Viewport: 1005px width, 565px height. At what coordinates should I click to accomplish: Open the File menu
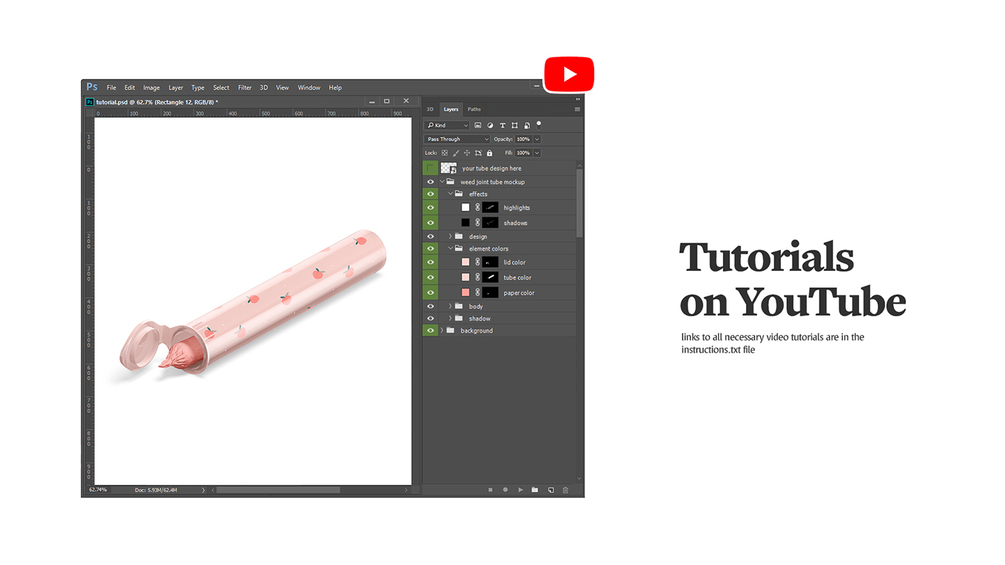tap(112, 88)
